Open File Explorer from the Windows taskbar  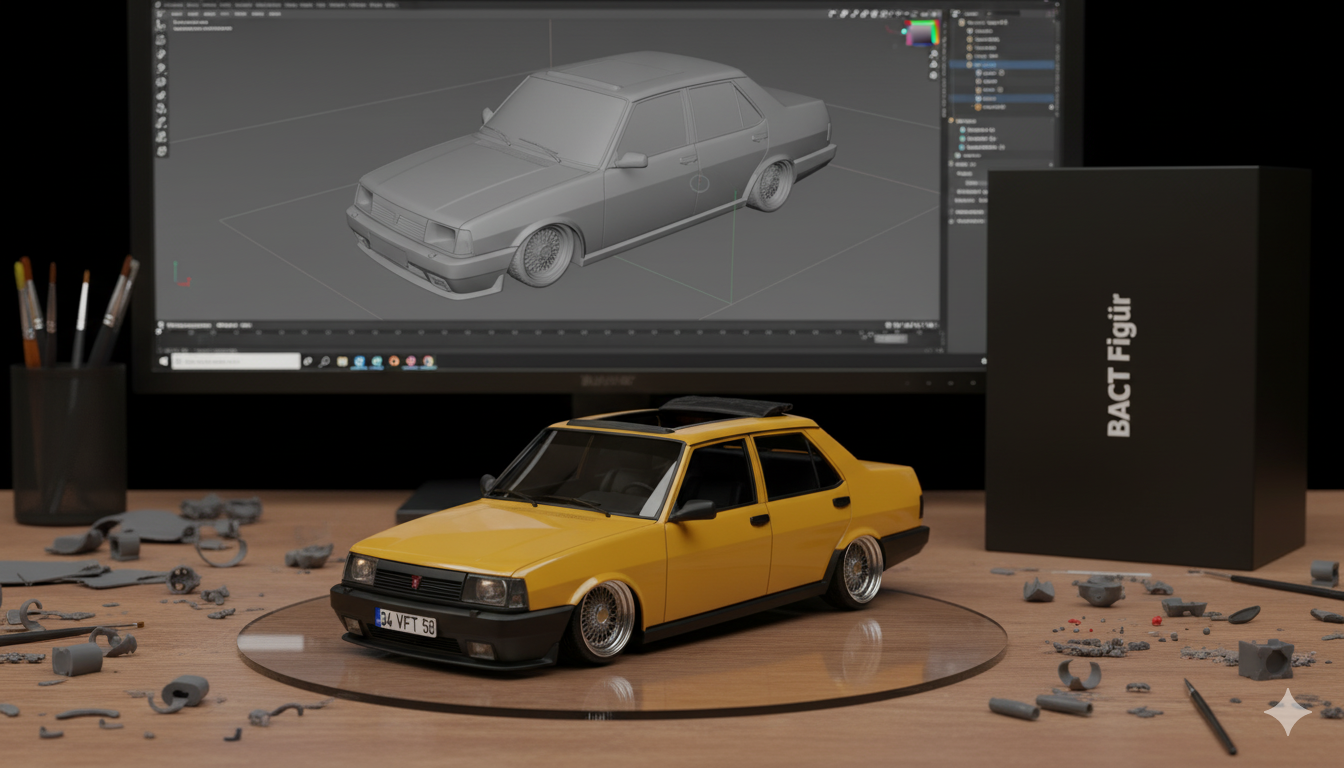[x=342, y=361]
